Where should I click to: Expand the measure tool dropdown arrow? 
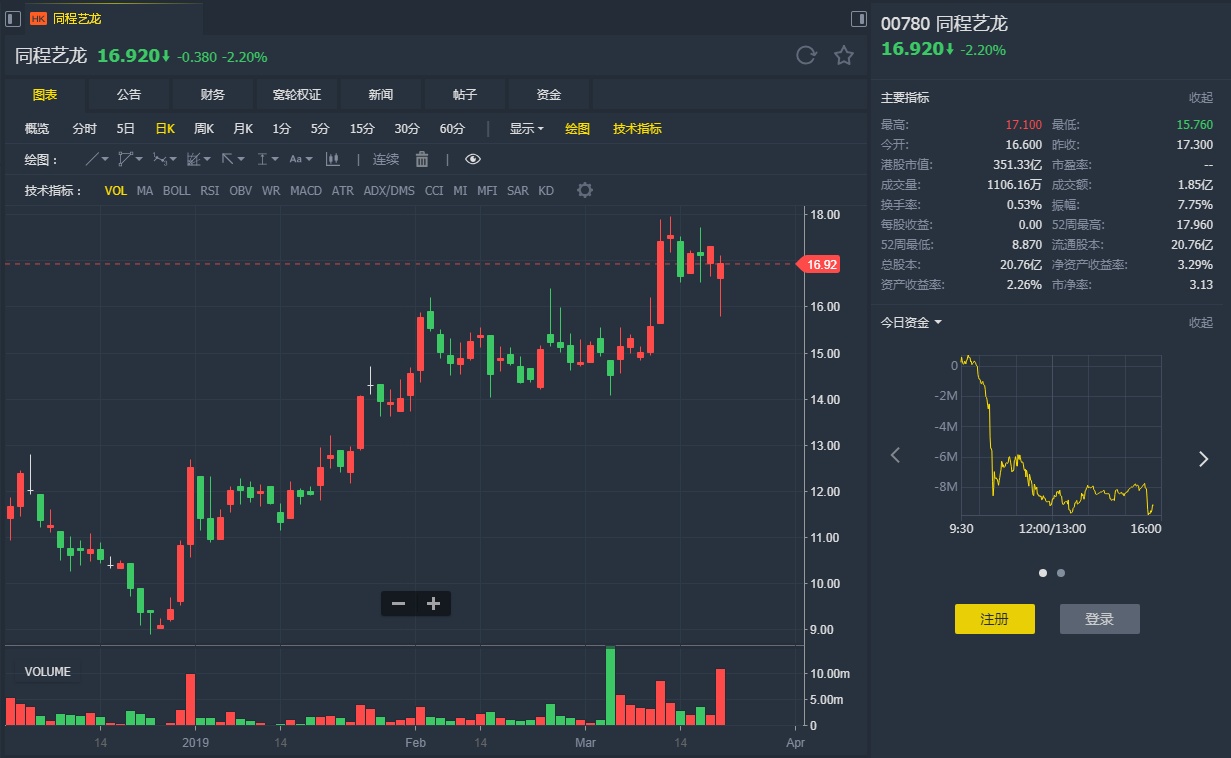pyautogui.click(x=275, y=159)
